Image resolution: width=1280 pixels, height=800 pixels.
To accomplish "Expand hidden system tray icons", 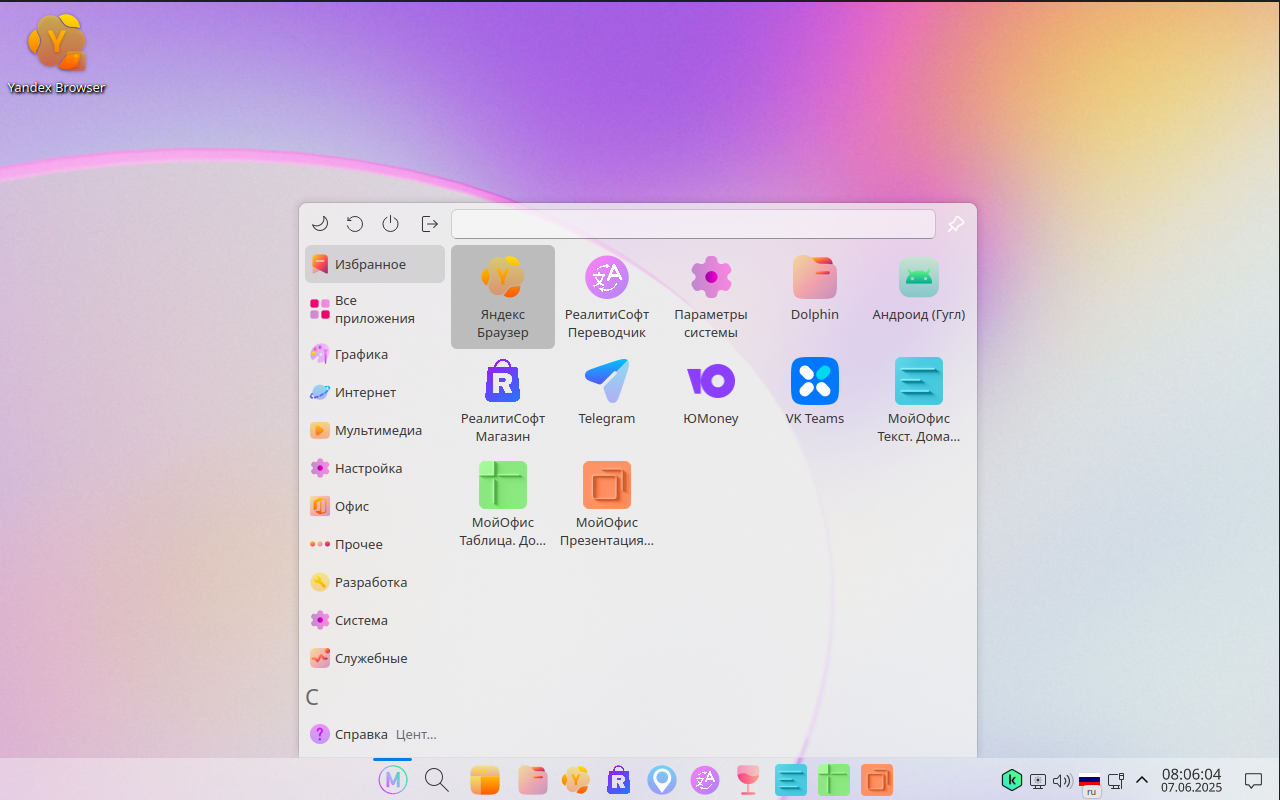I will coord(1142,780).
